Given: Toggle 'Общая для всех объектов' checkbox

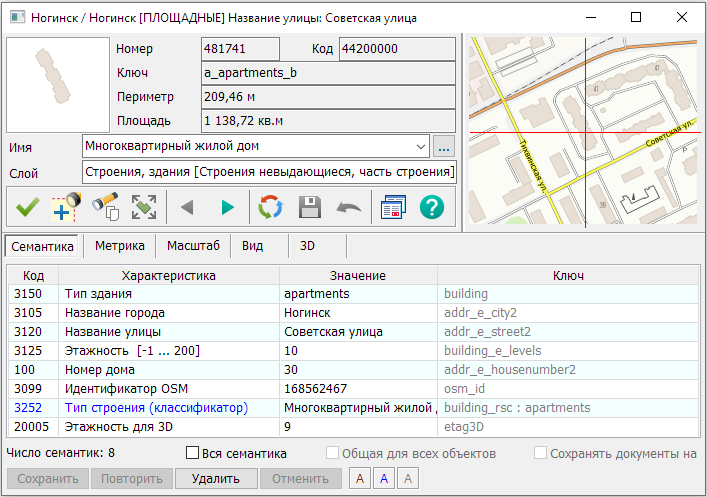Looking at the screenshot, I should pyautogui.click(x=333, y=454).
